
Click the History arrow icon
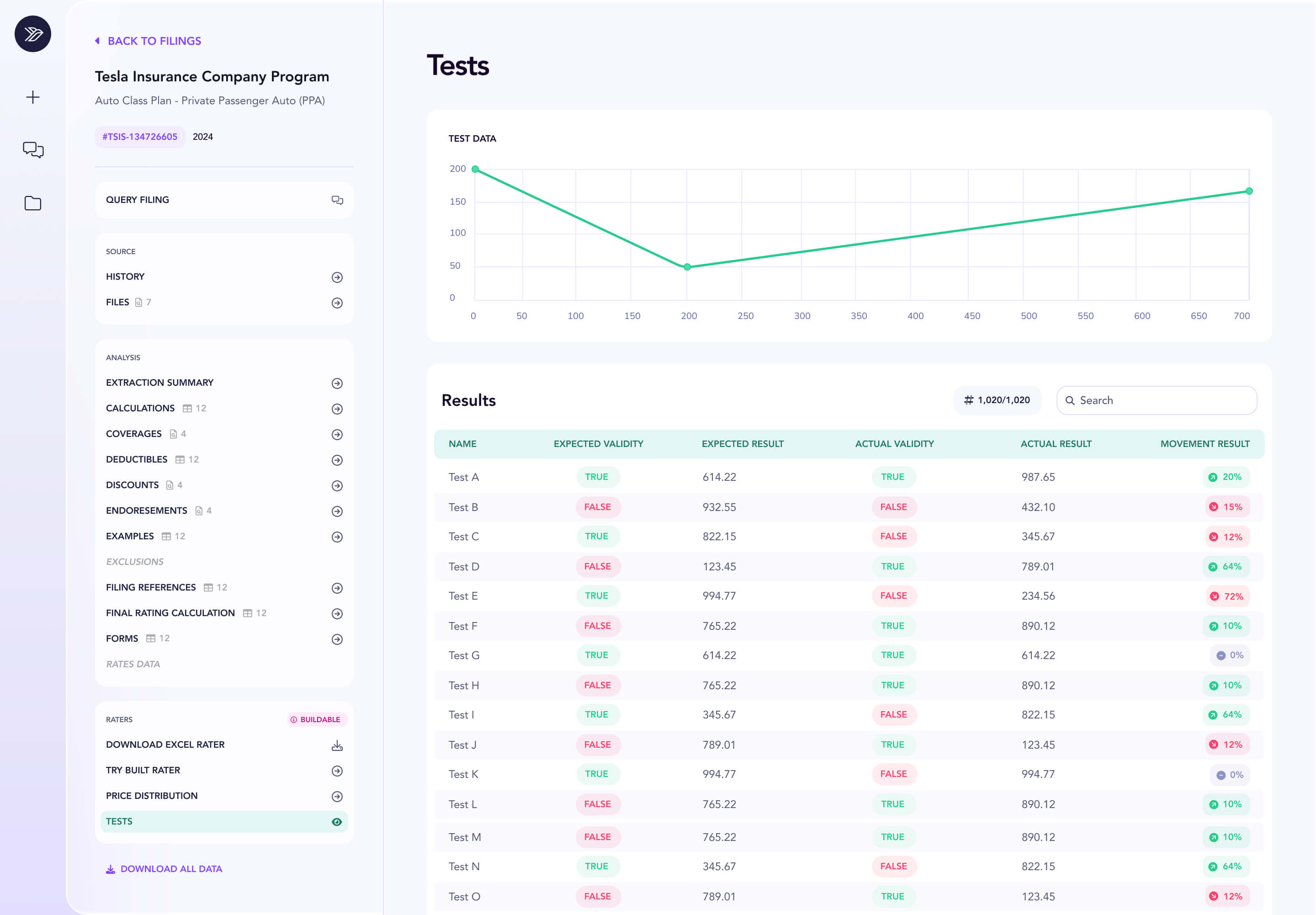[337, 277]
